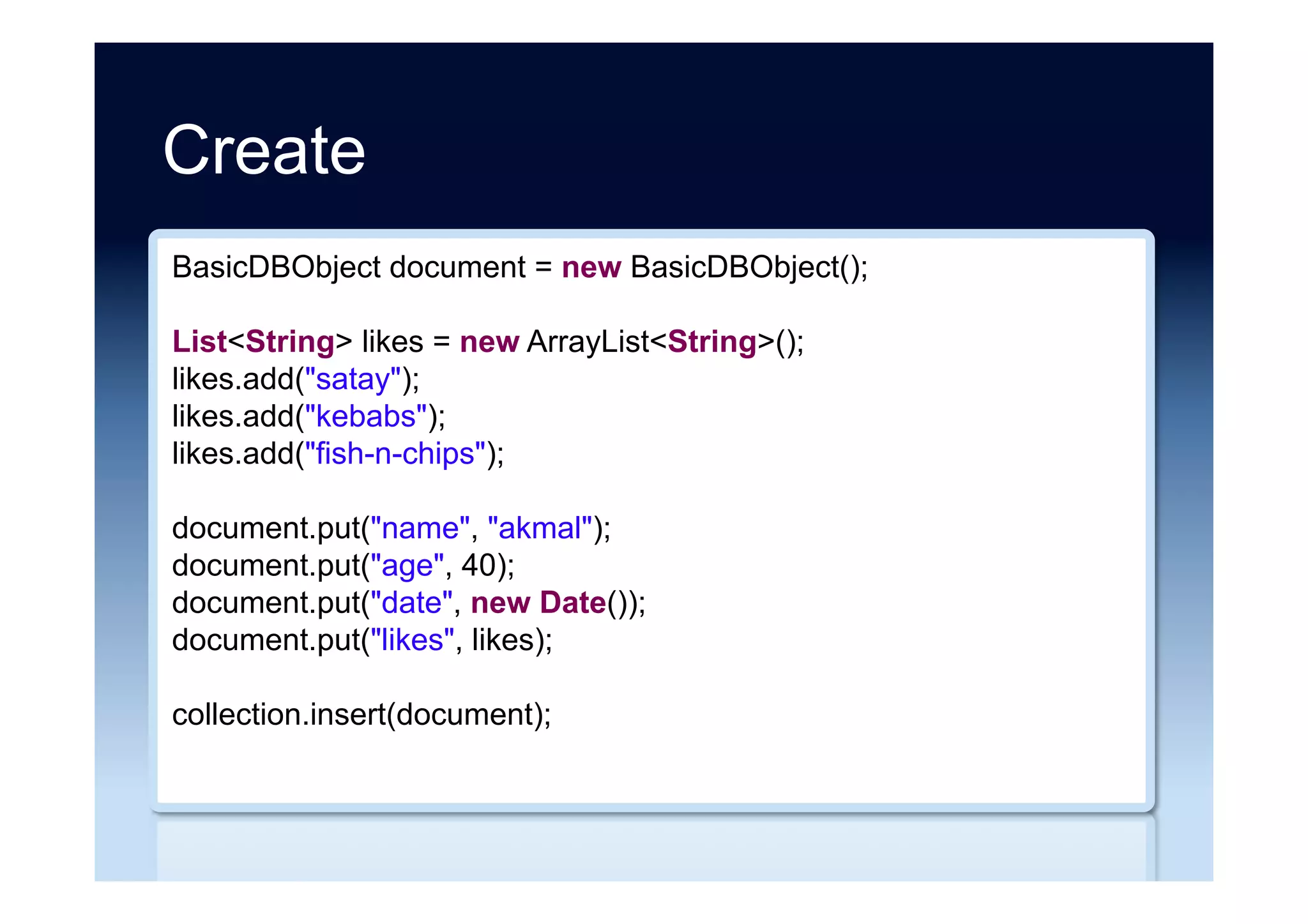Click the bold "Date" class name

[572, 603]
